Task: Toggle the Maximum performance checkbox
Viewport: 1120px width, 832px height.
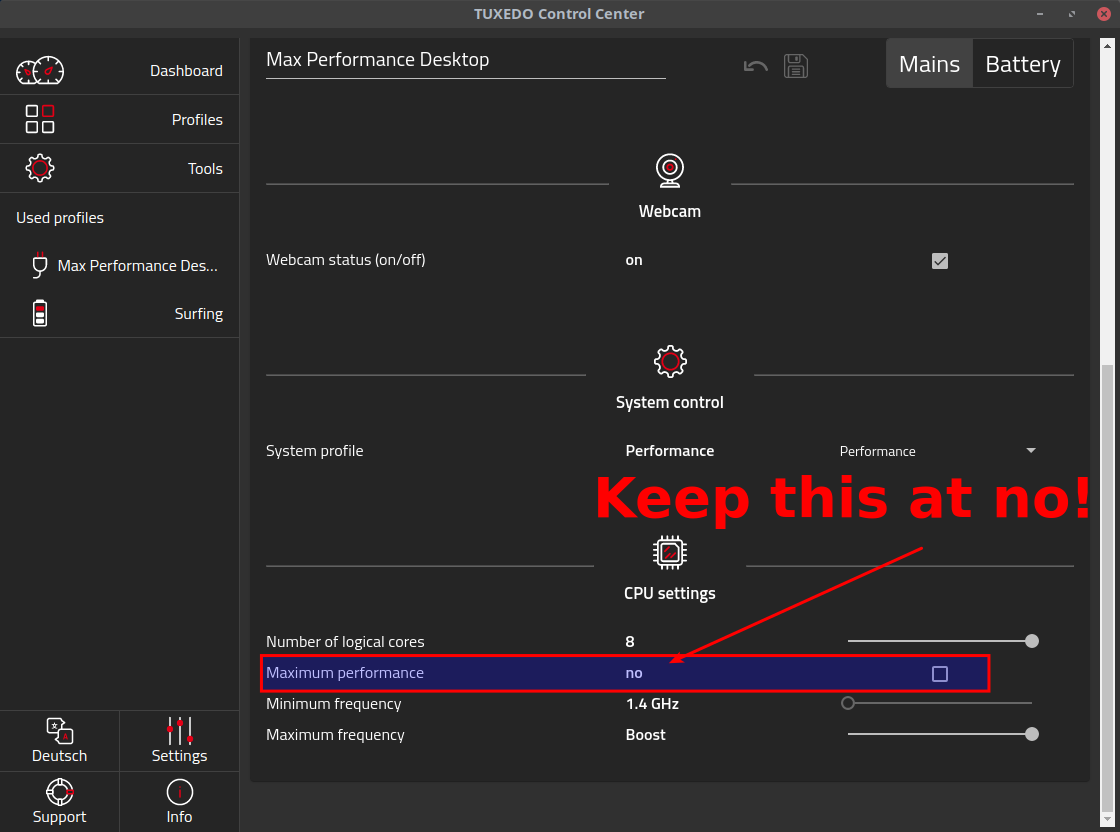Action: 940,673
